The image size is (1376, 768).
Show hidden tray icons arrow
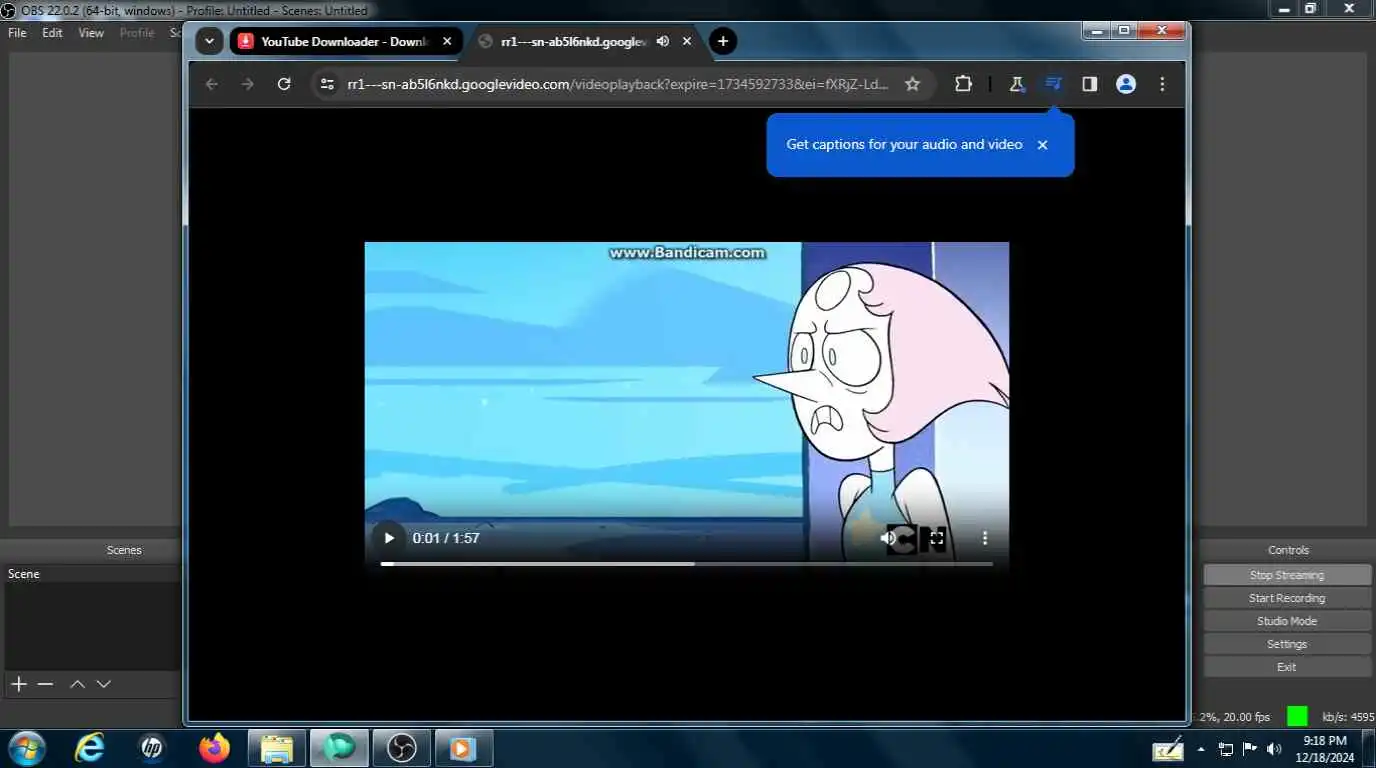tap(1201, 748)
